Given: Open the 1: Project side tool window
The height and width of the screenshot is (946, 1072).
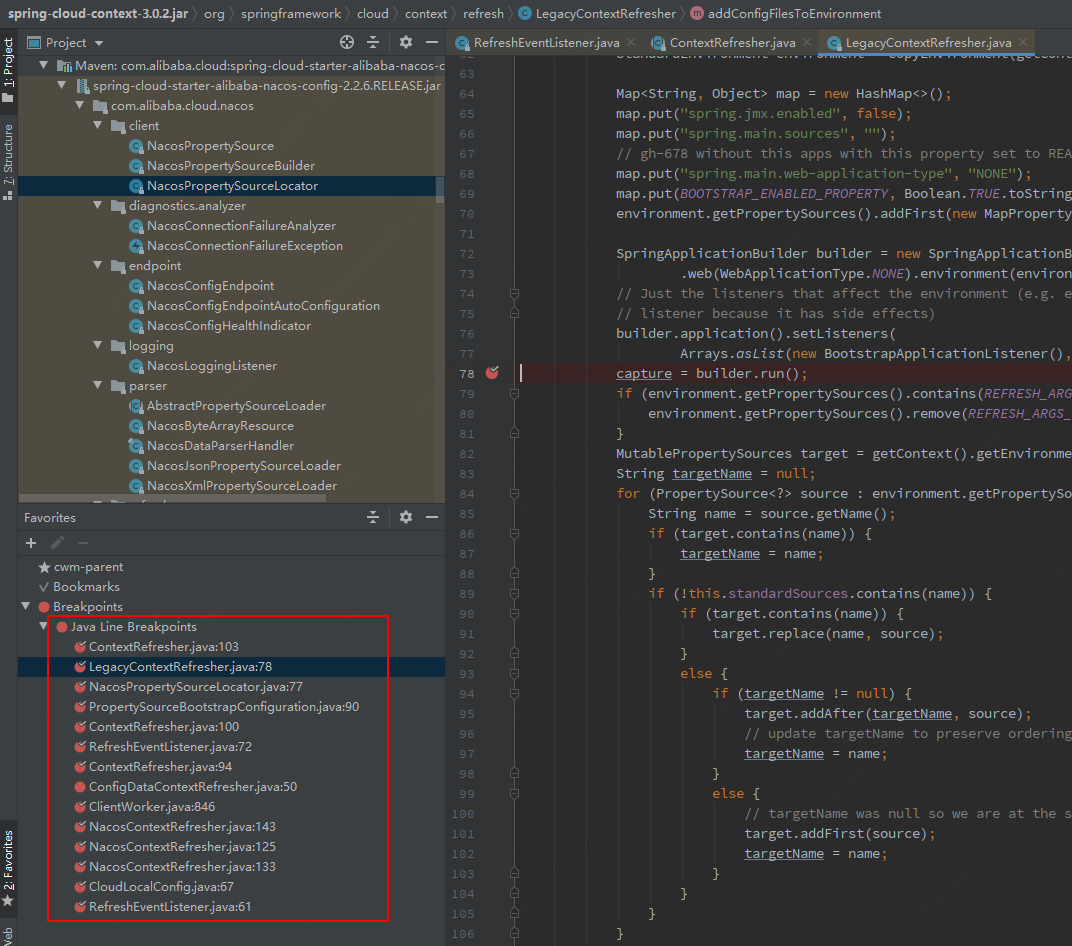Looking at the screenshot, I should [x=8, y=70].
